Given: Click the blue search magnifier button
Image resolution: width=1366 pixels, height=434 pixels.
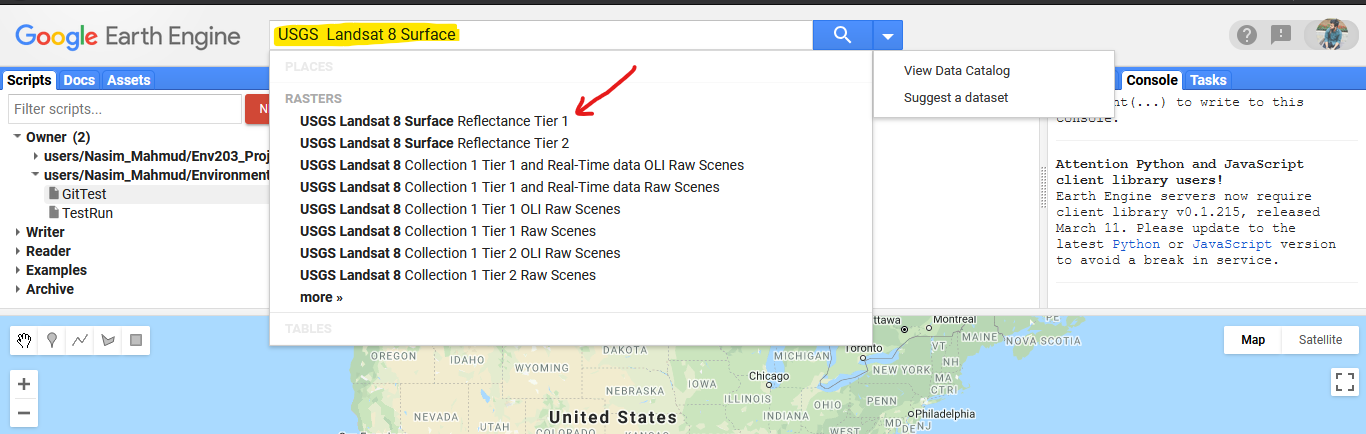Looking at the screenshot, I should click(x=842, y=36).
